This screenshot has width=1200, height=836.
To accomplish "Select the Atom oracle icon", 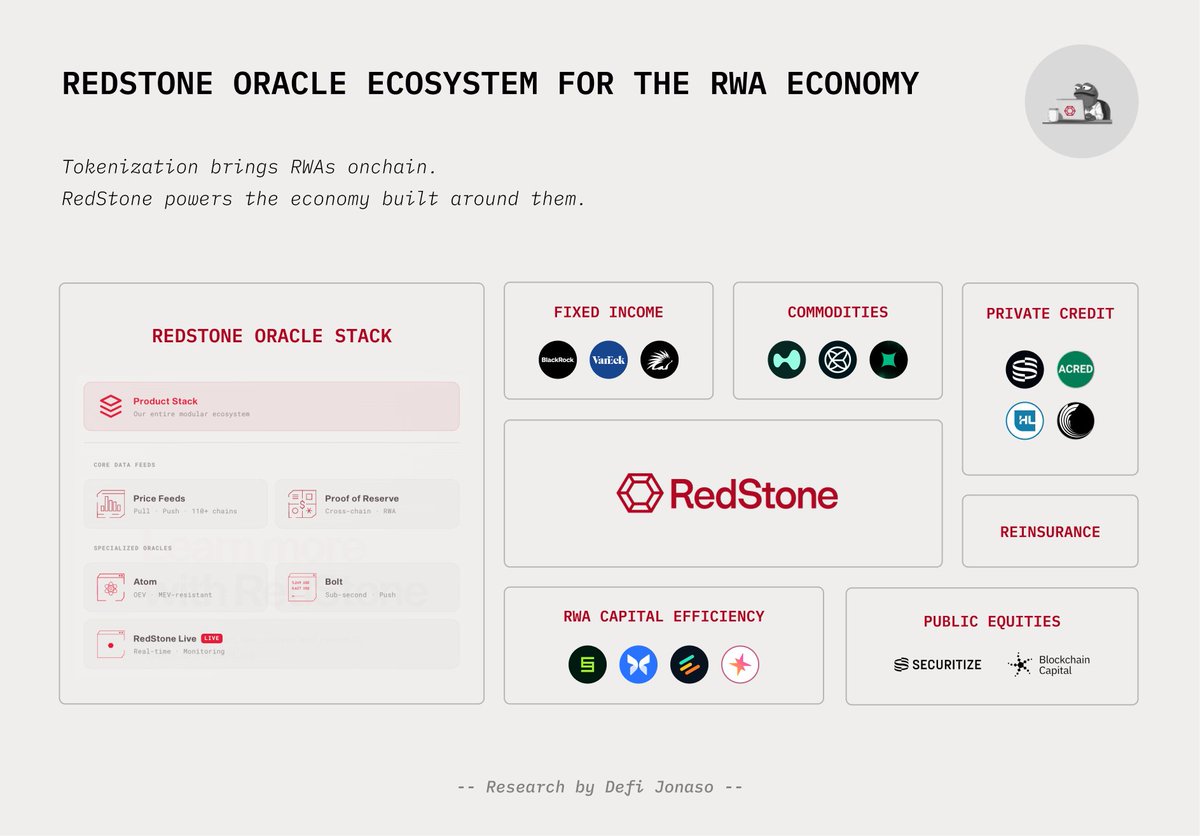I will coord(110,587).
